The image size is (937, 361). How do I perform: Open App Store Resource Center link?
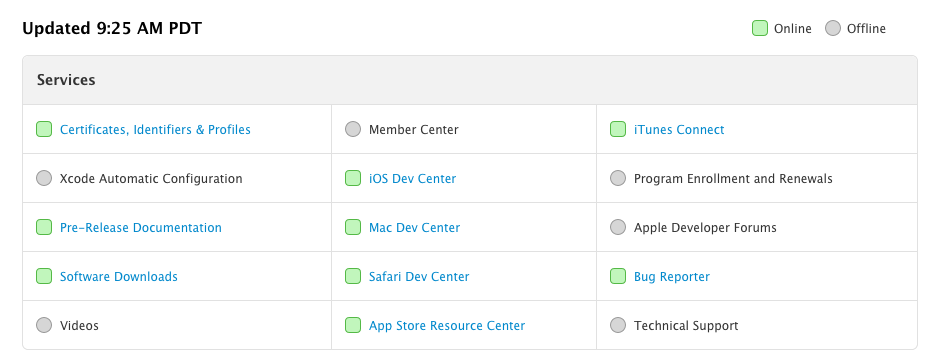tap(447, 326)
